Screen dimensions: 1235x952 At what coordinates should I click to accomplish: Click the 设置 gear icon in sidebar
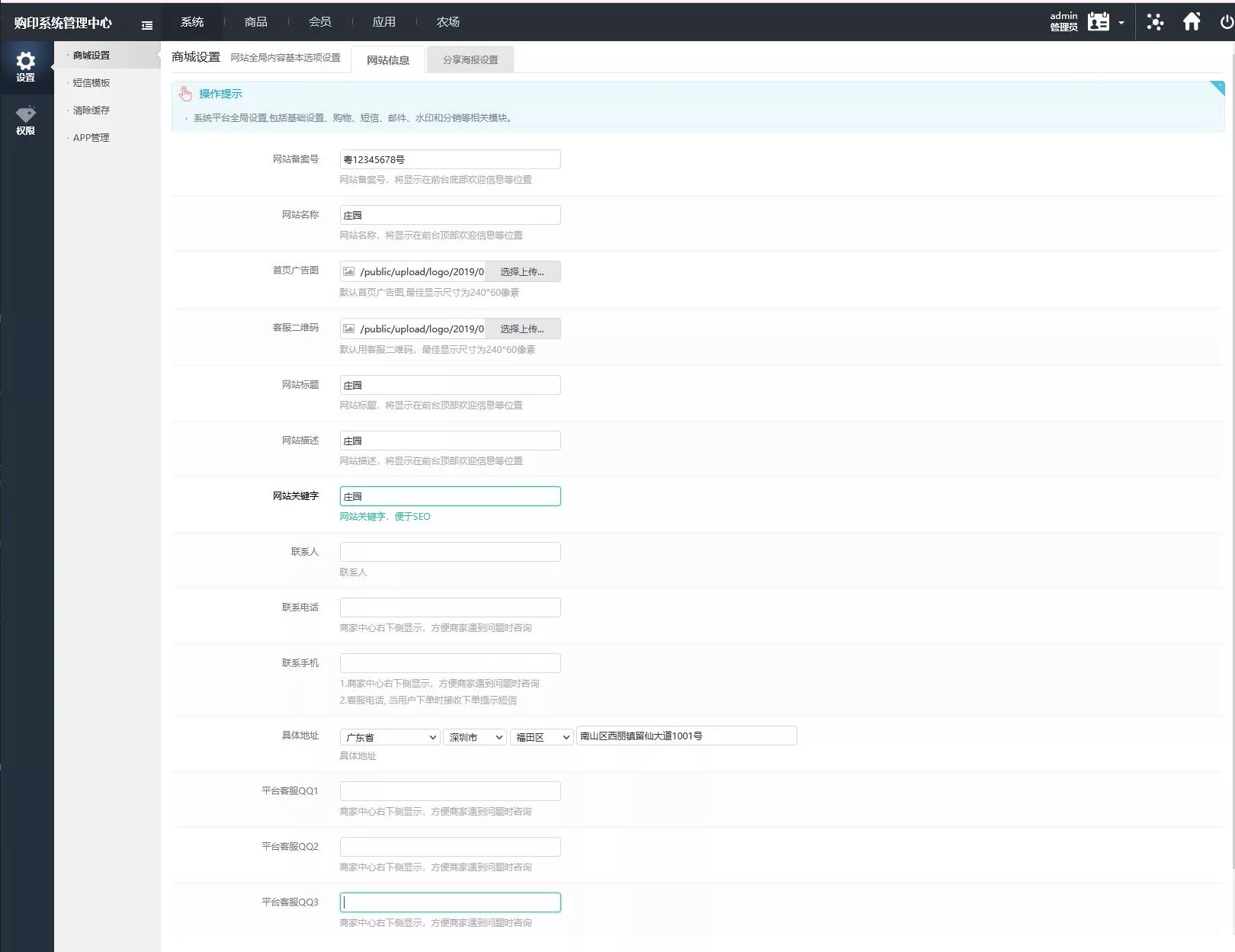pos(26,62)
